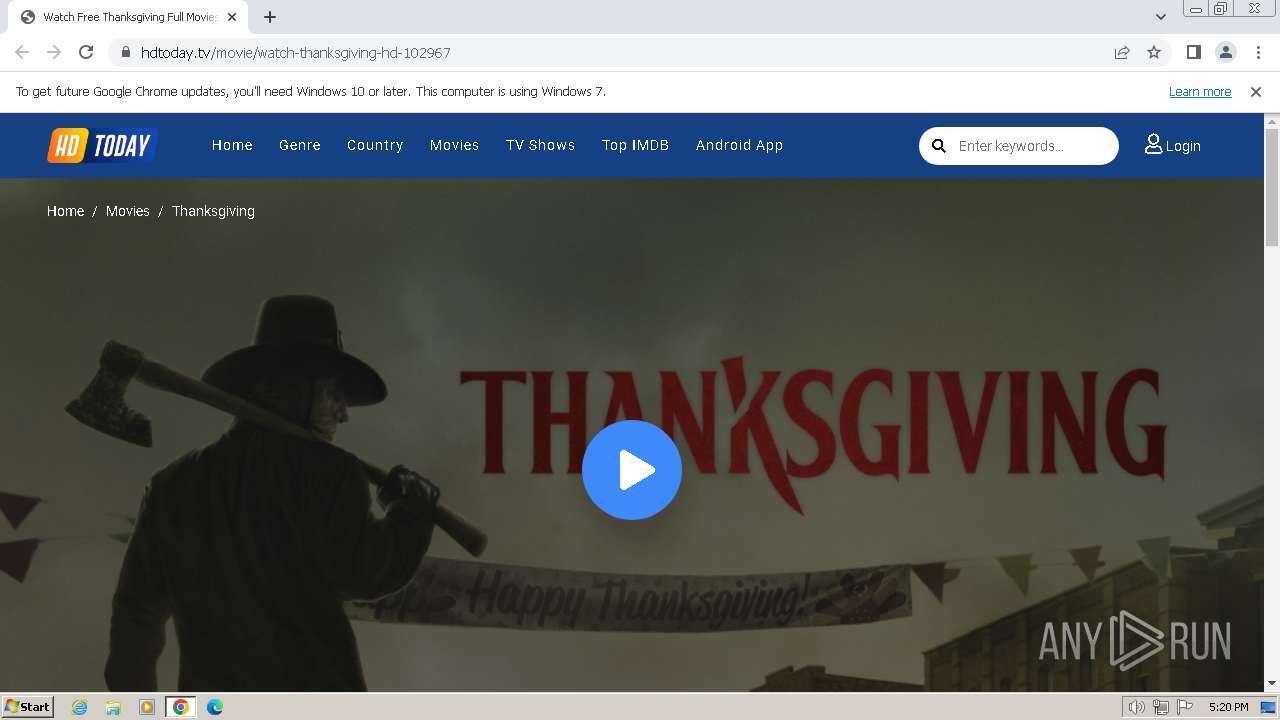View site information via lock icon

tap(125, 52)
